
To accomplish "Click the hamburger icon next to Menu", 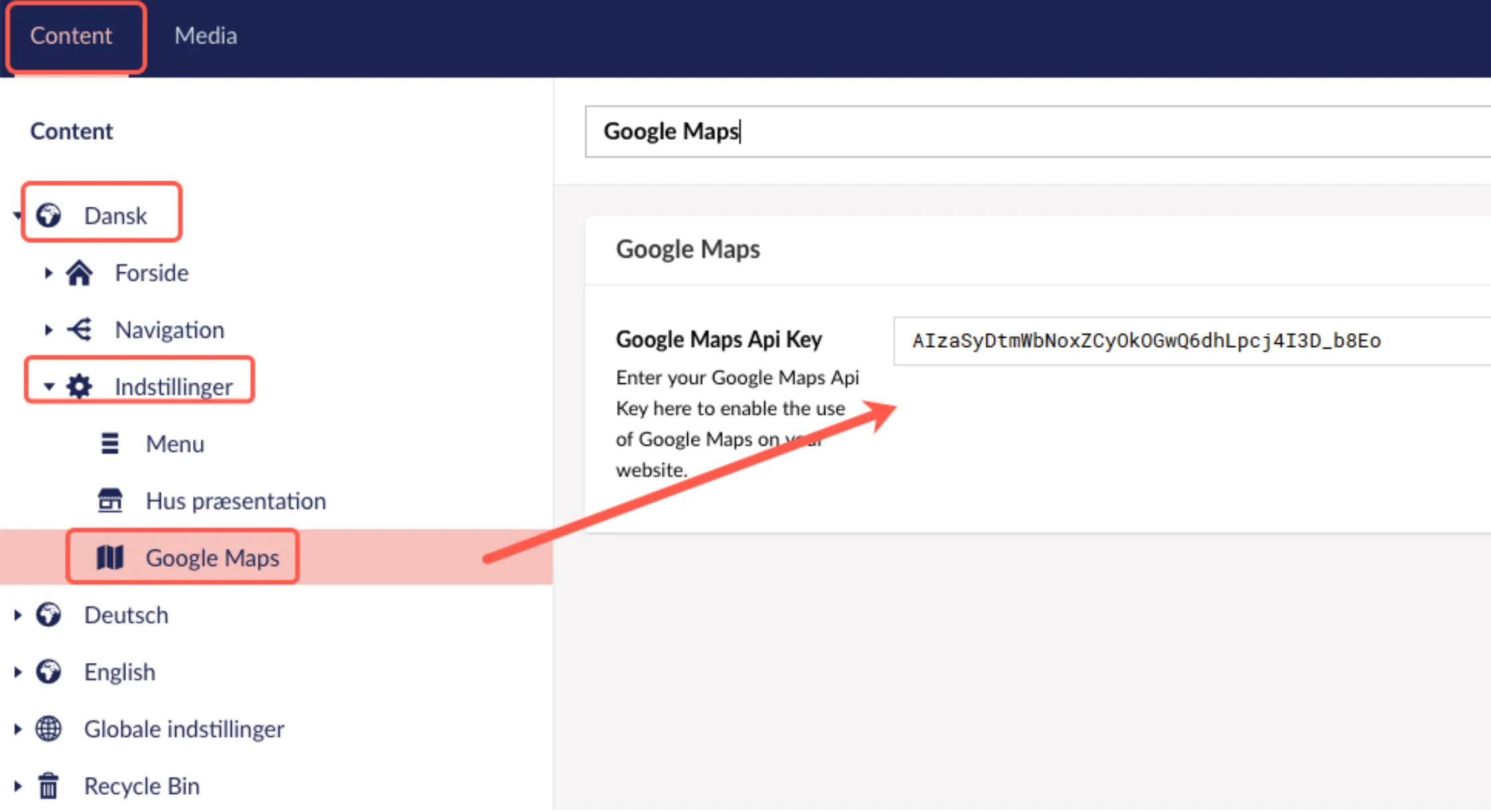I will [110, 443].
